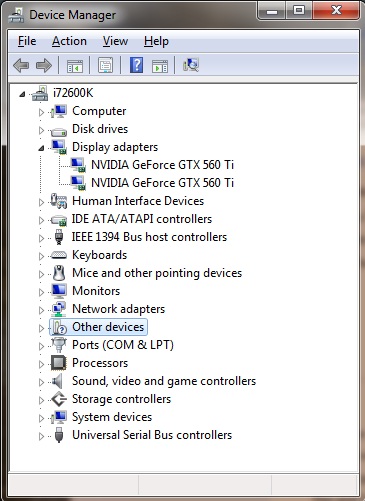Image resolution: width=365 pixels, height=501 pixels.
Task: Expand the Computer category
Action: point(41,112)
